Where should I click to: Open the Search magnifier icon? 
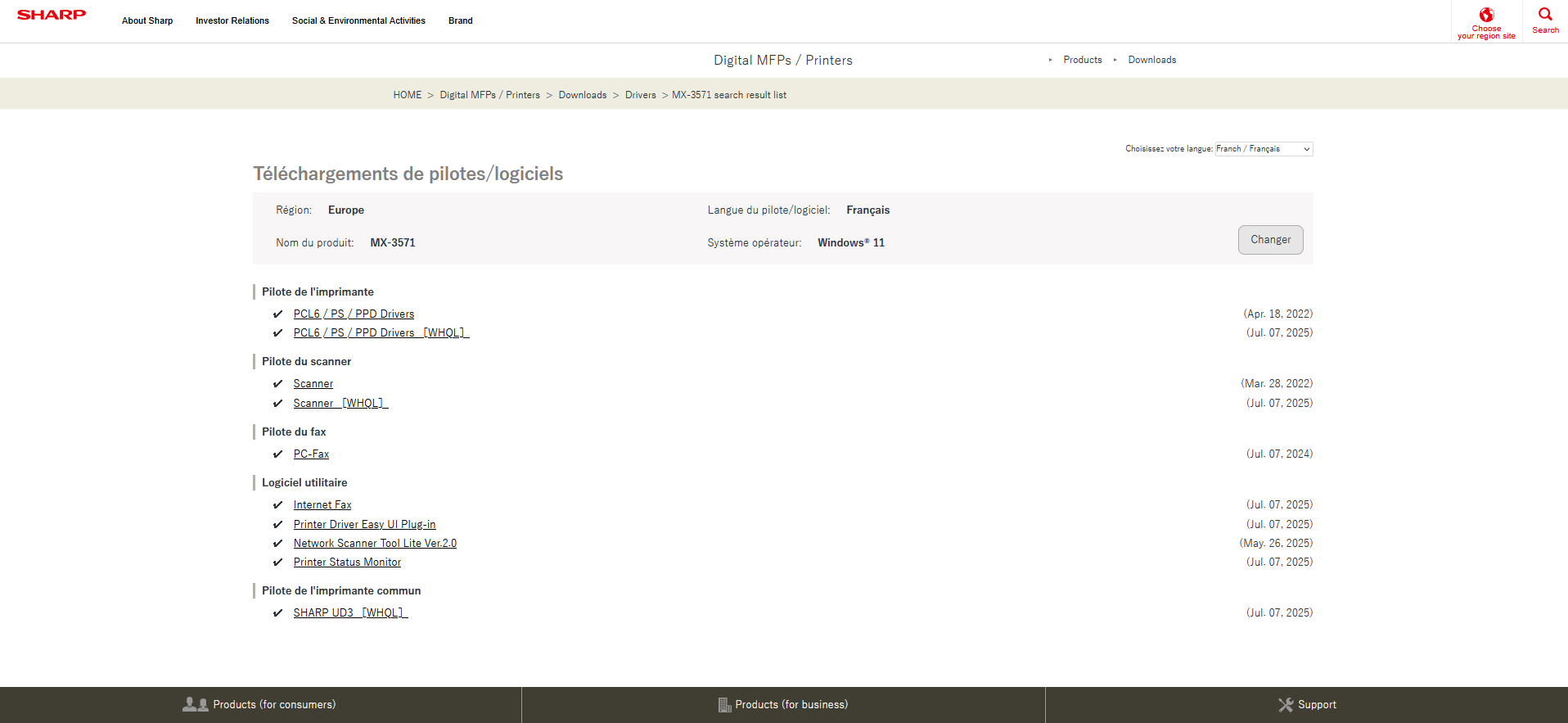click(1545, 14)
